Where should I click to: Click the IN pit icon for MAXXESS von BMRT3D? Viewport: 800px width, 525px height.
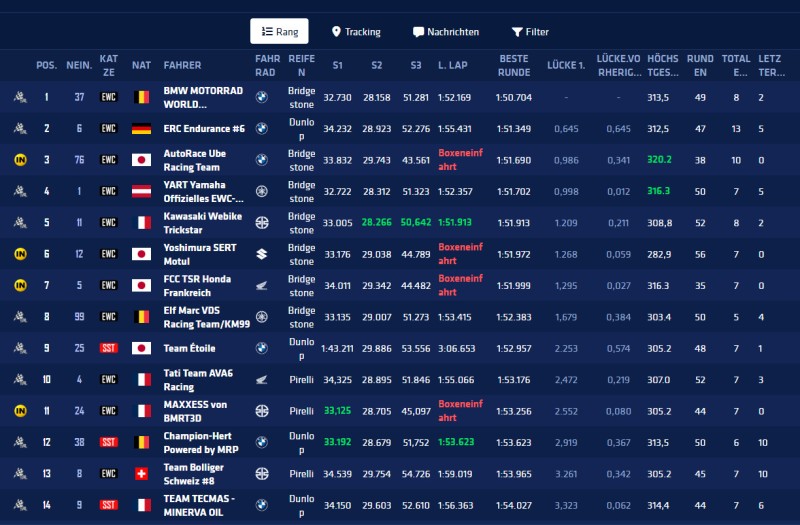(x=20, y=411)
